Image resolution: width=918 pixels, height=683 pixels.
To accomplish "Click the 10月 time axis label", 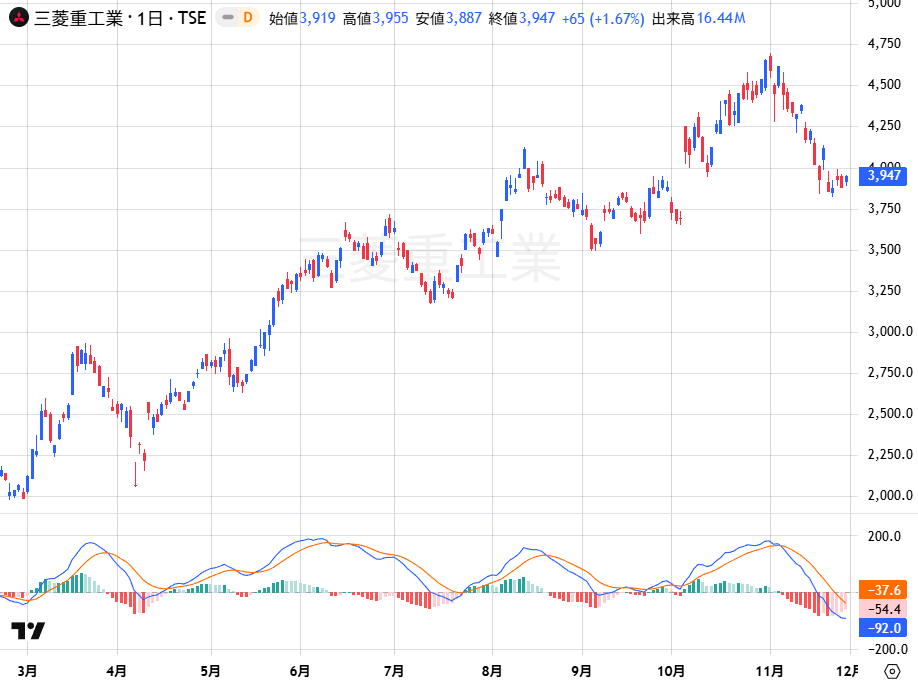I will (670, 671).
